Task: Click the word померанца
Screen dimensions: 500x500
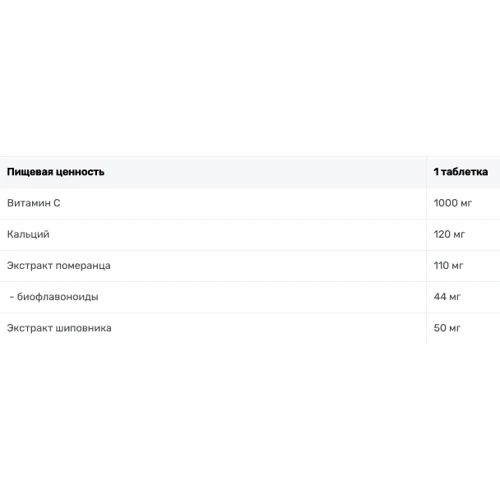Action: click(83, 266)
